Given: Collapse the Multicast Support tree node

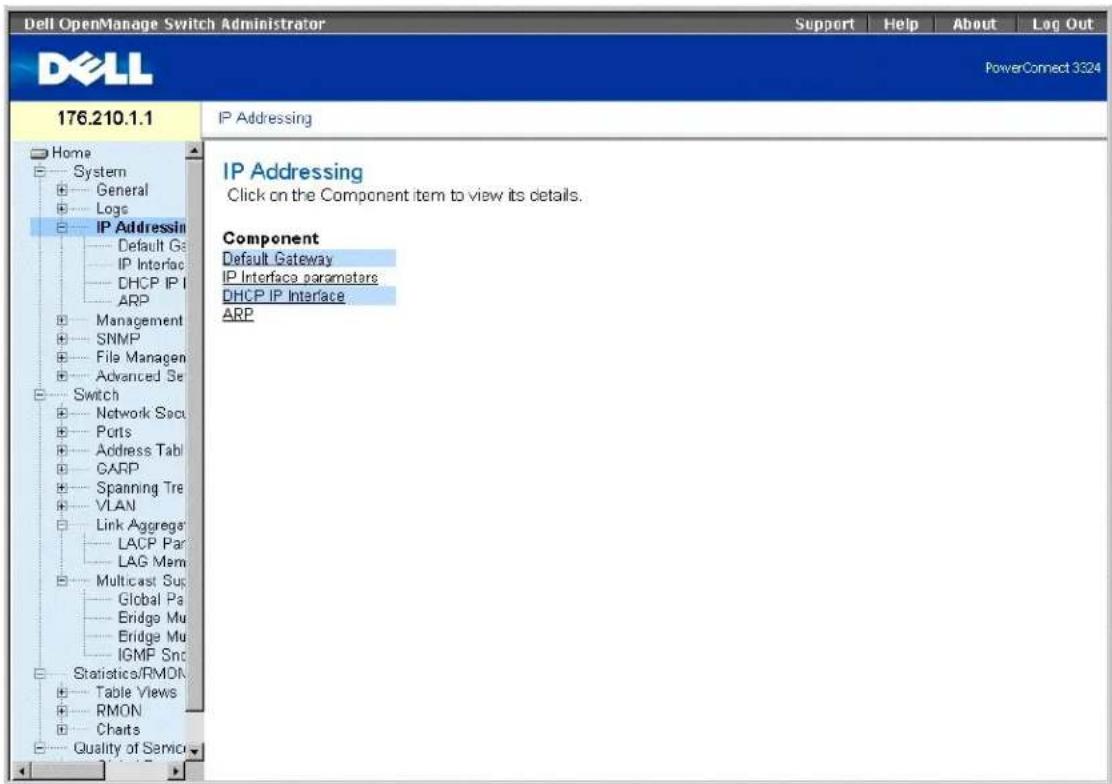Looking at the screenshot, I should [x=62, y=580].
